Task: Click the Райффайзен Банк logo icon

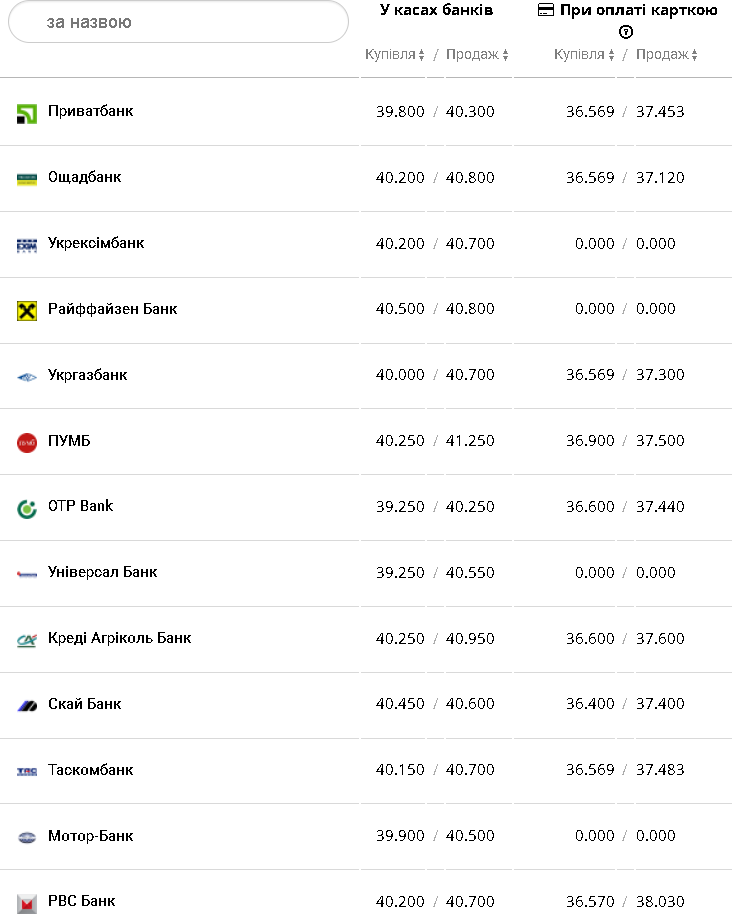Action: (27, 310)
